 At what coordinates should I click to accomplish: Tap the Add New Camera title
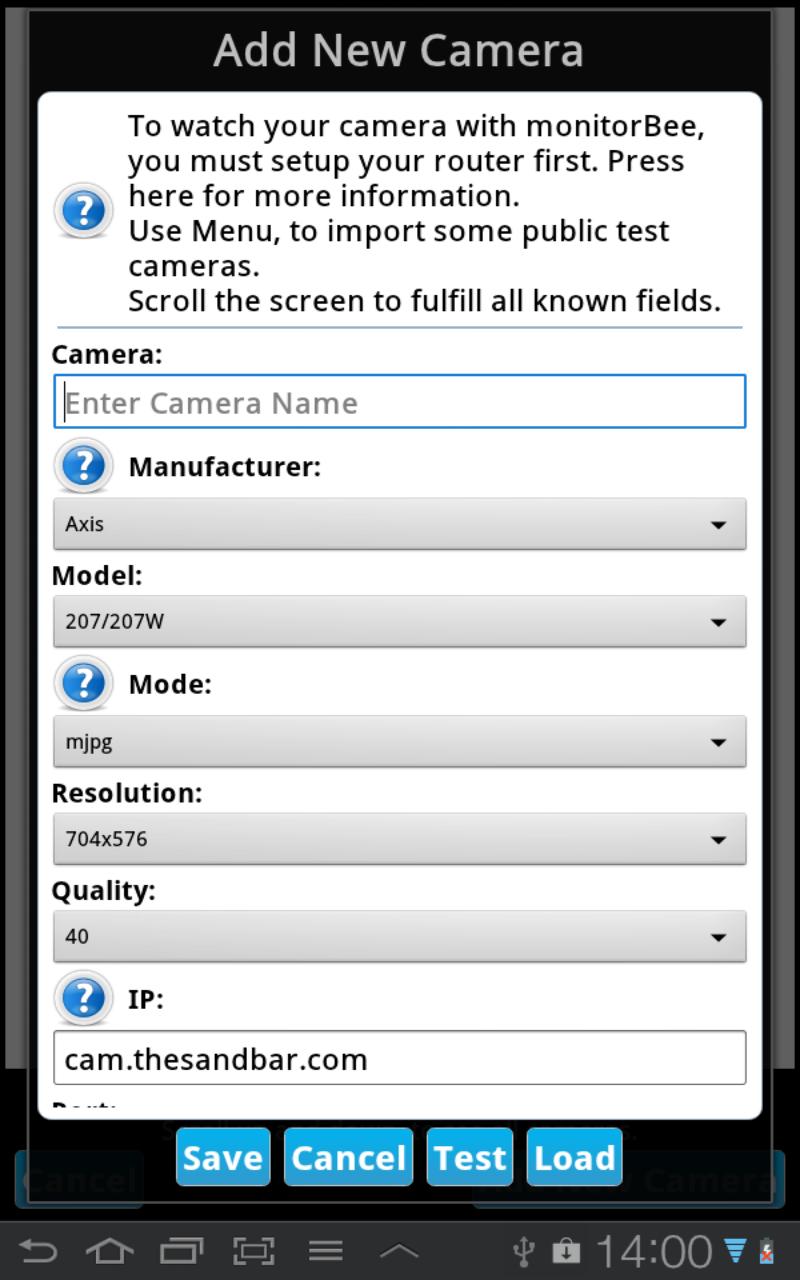pos(399,50)
